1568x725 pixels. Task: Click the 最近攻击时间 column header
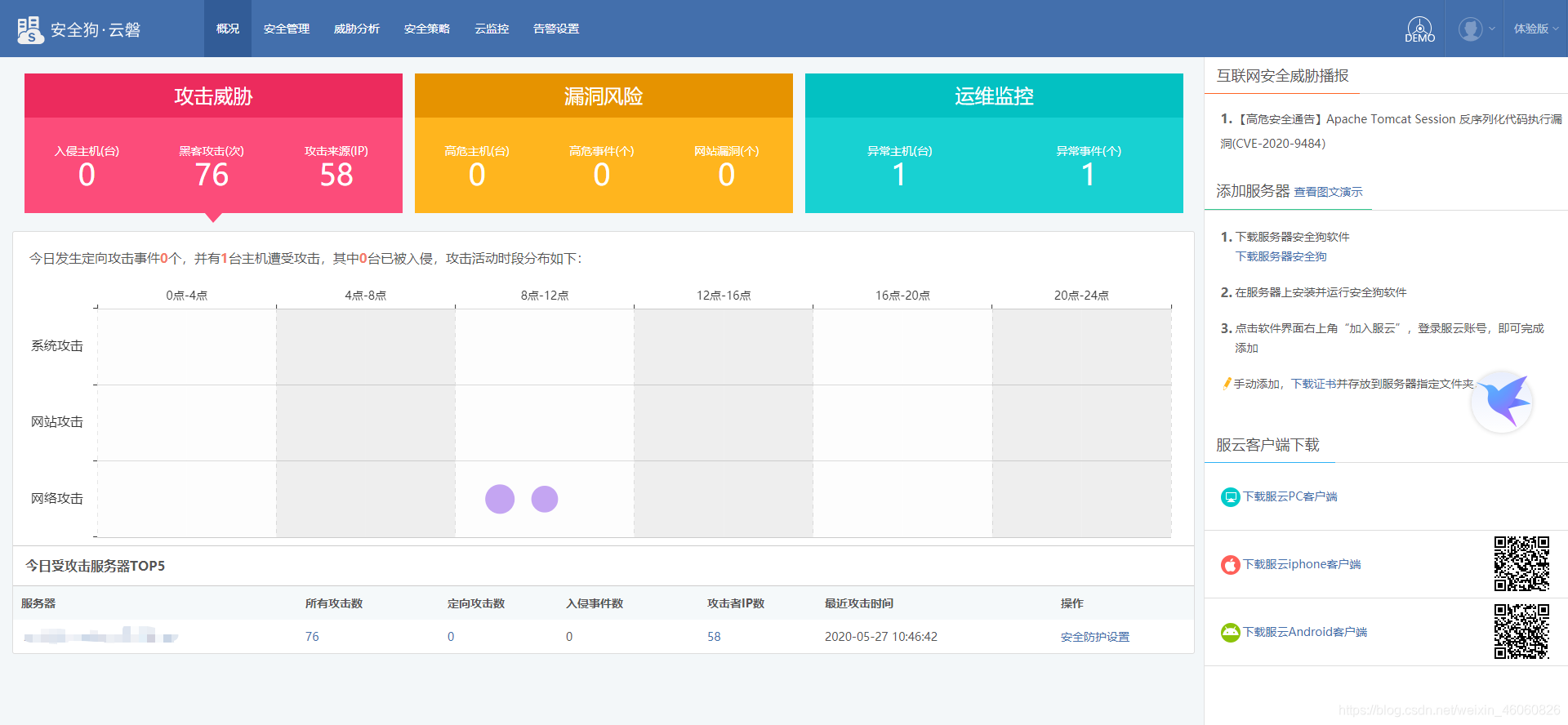(859, 603)
